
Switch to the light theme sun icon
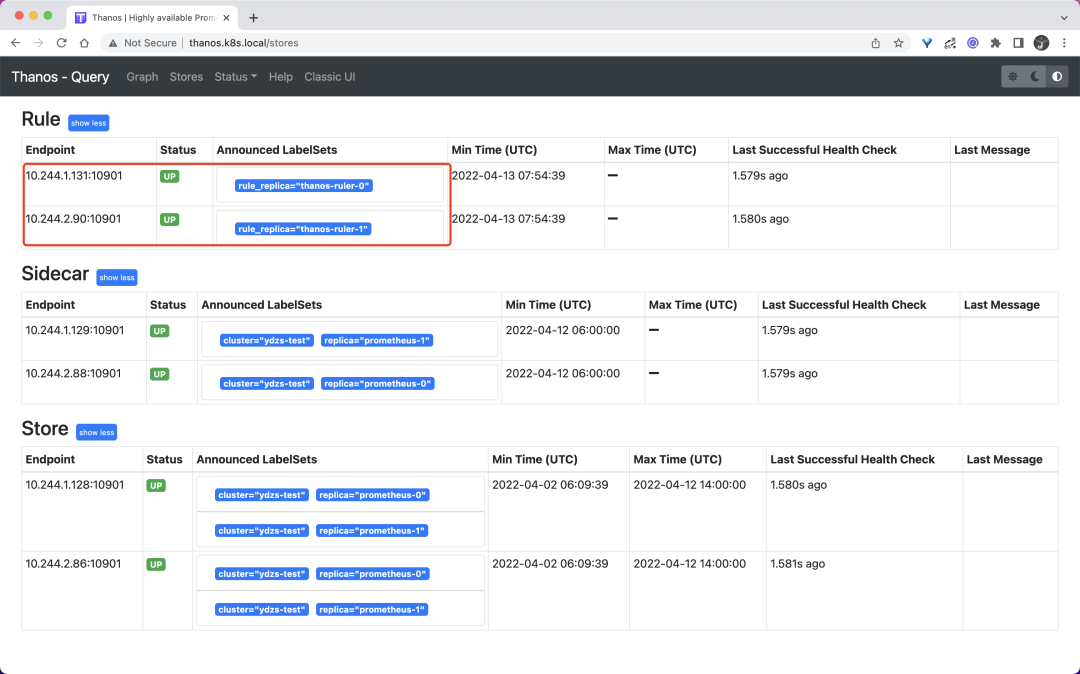click(x=1013, y=76)
